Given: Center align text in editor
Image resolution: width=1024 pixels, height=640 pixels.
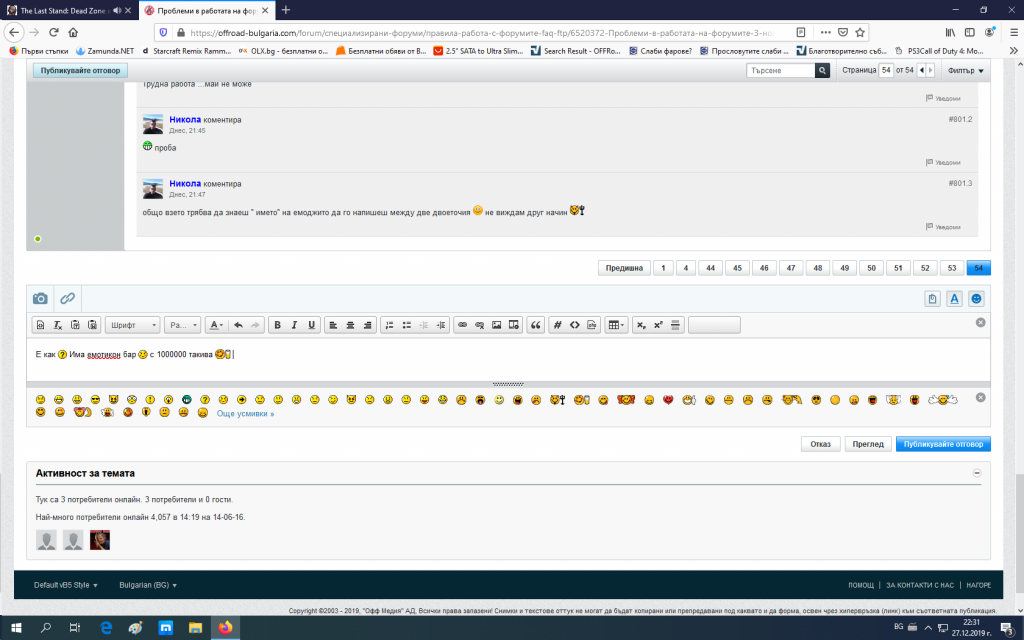Looking at the screenshot, I should (350, 325).
